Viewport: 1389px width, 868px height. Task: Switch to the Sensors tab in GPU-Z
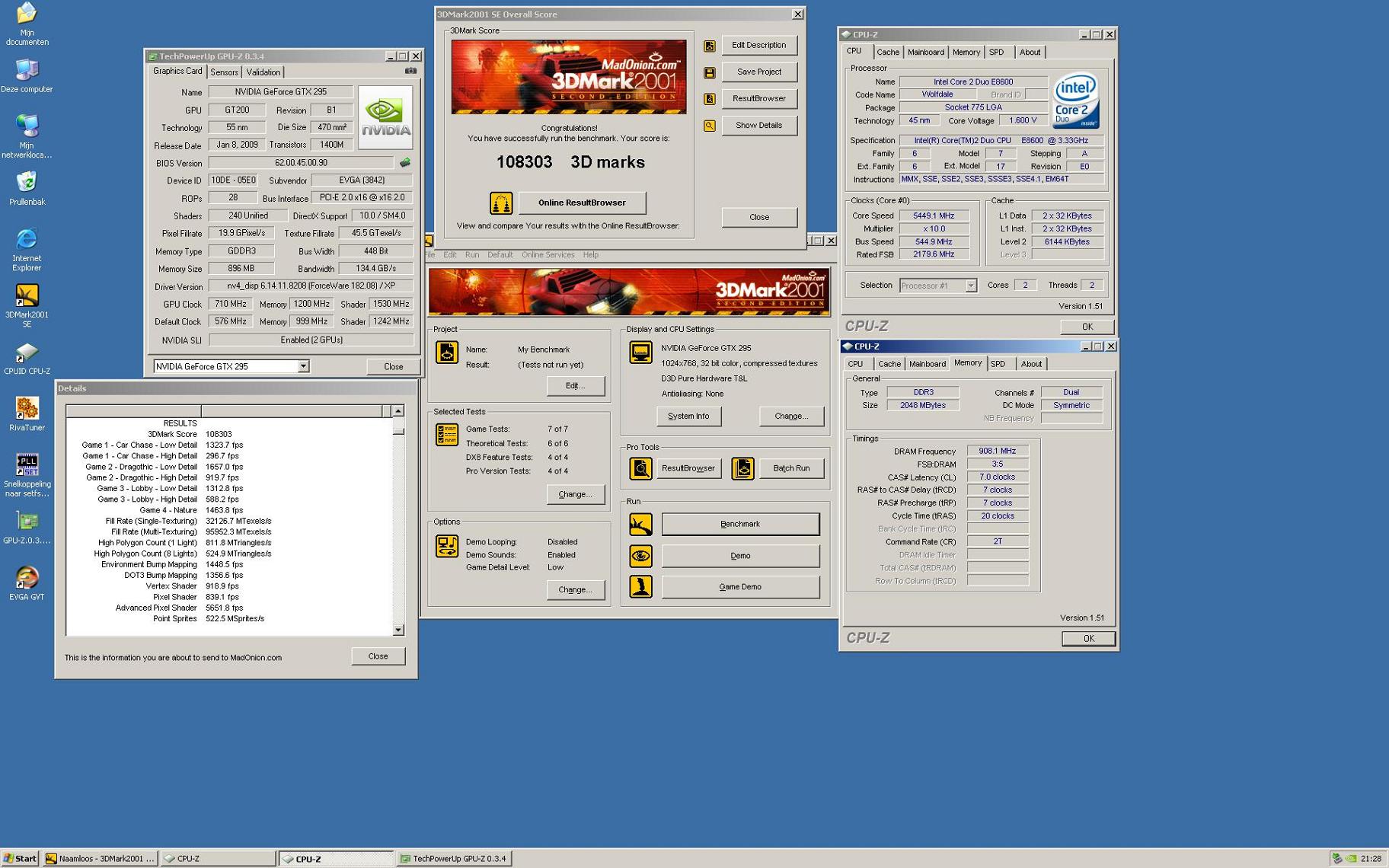coord(224,72)
